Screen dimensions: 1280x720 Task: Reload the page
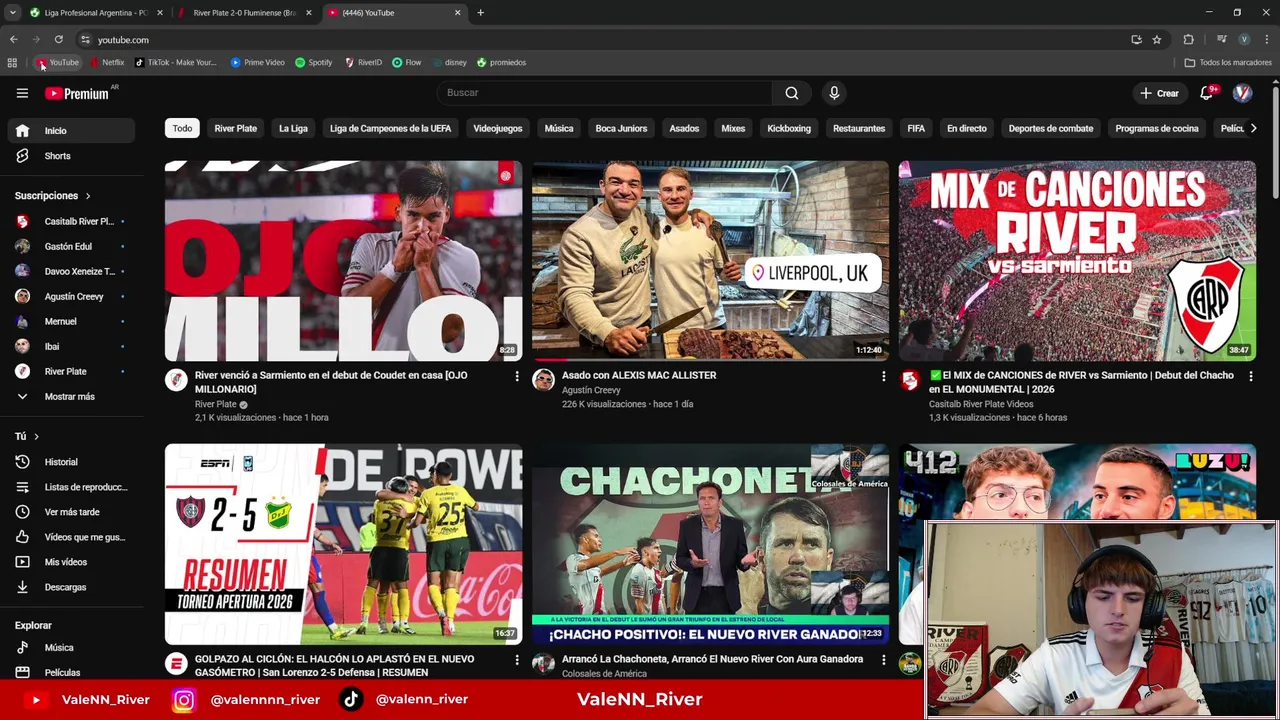tap(59, 40)
